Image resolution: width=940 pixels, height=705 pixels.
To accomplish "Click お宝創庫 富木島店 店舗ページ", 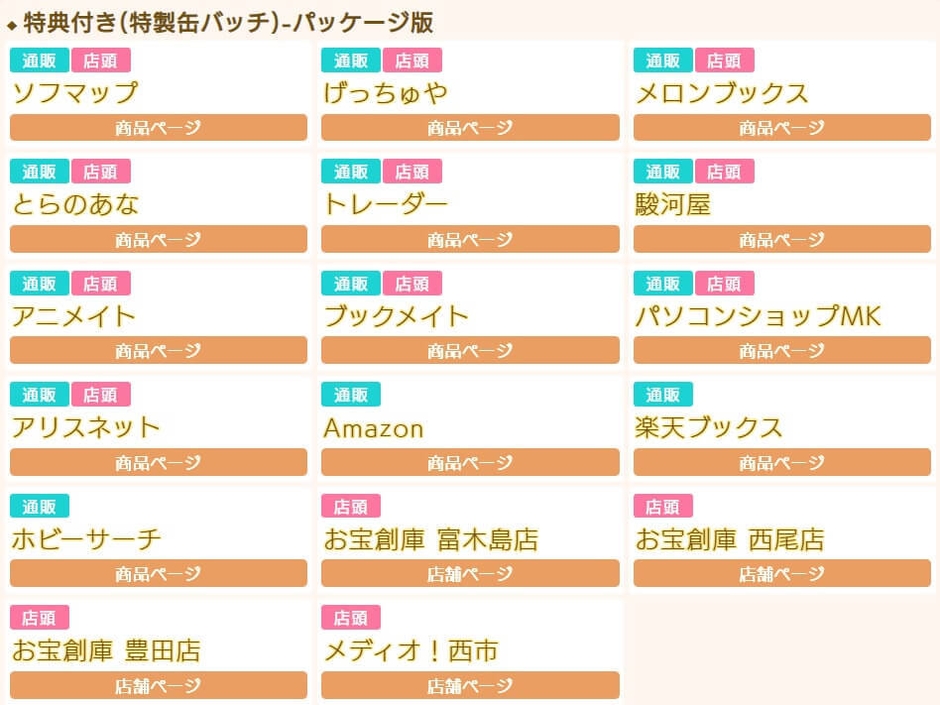I will pos(470,573).
